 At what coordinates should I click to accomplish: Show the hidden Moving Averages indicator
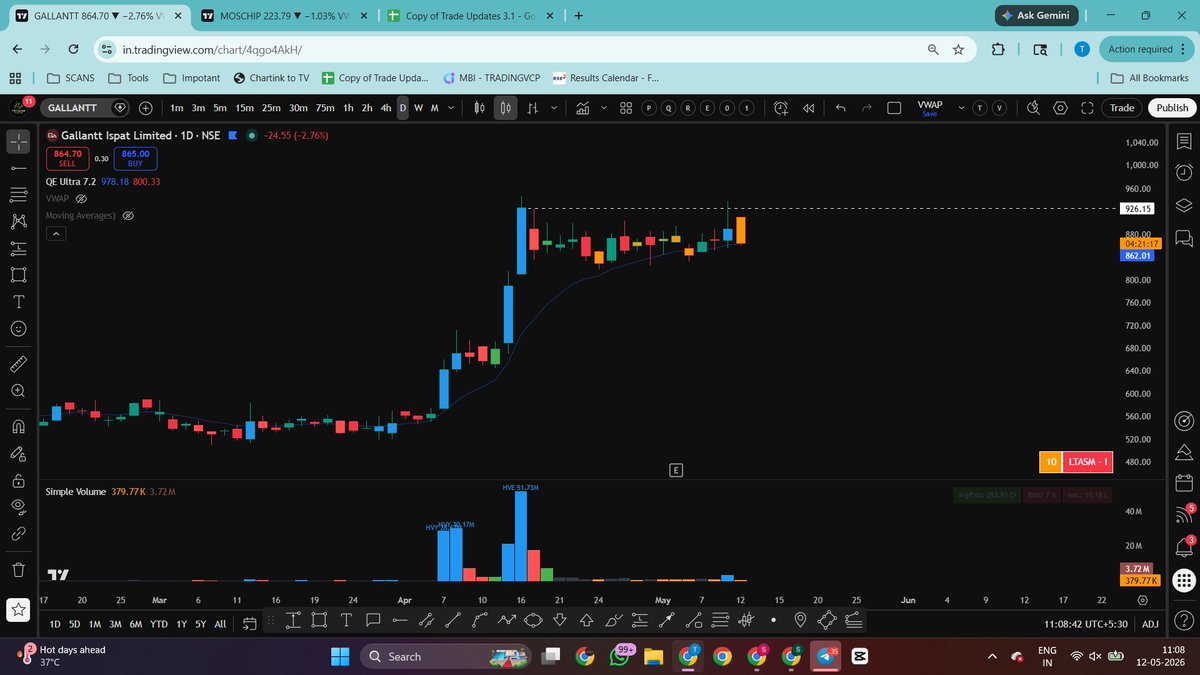click(x=128, y=216)
